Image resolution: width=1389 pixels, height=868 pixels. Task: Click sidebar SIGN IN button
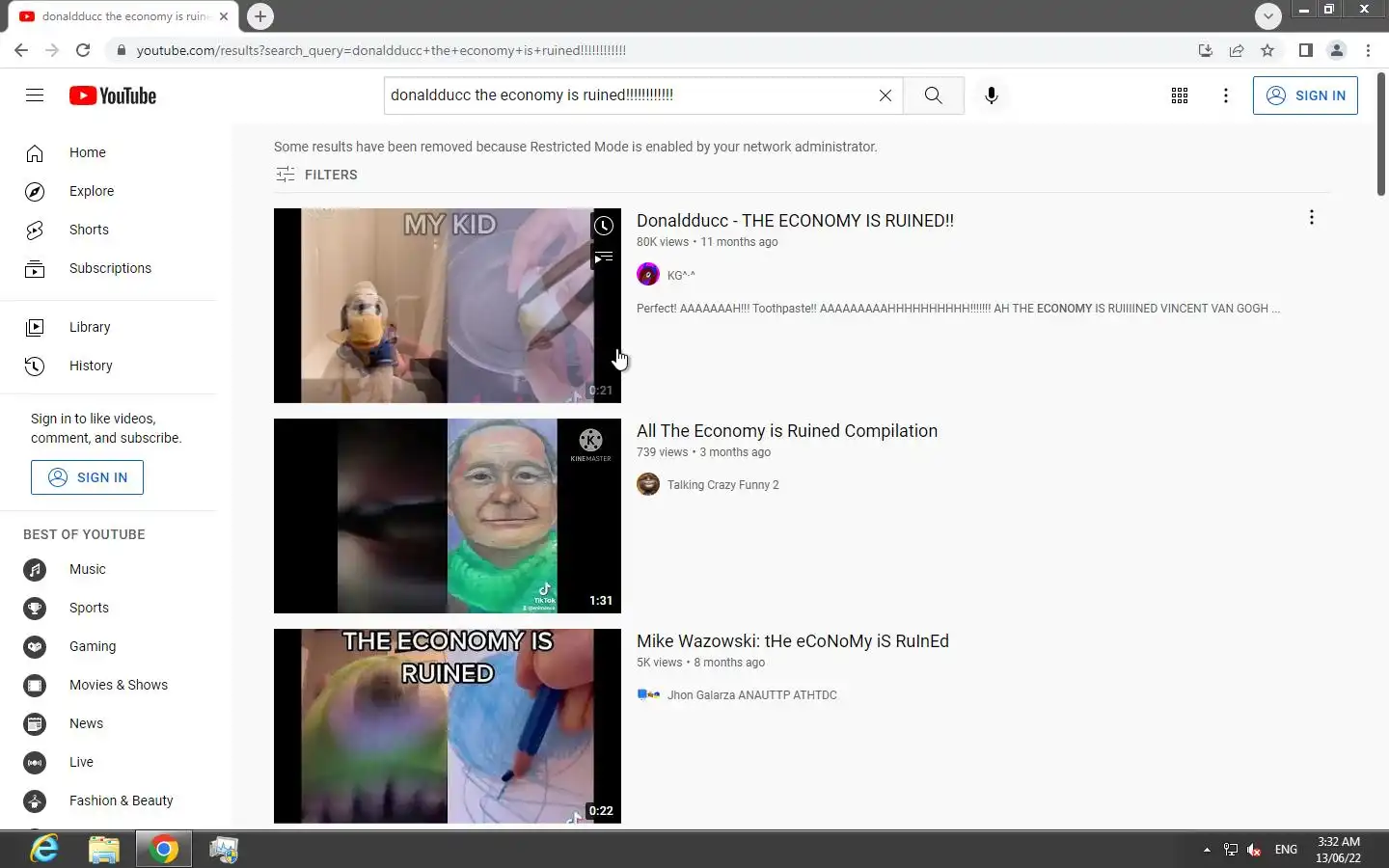87,477
